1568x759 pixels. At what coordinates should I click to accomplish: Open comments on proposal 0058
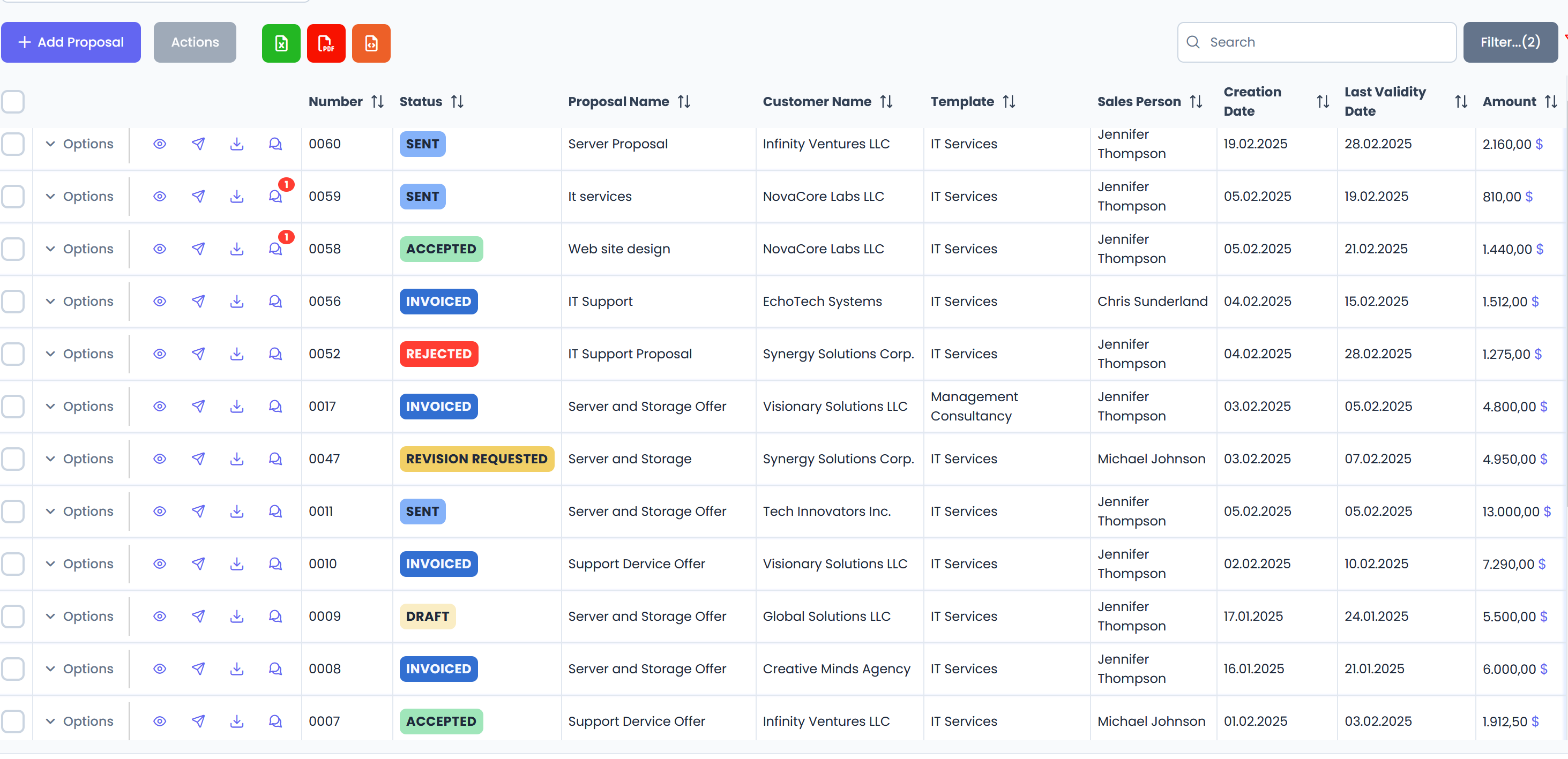[276, 249]
